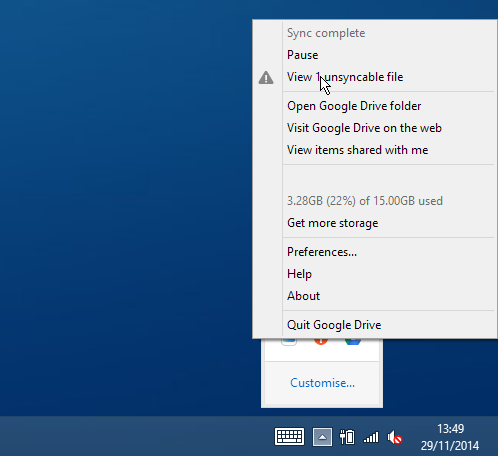
Task: Click the '3.28GB (22%) of 15.00GB used' text
Action: pos(365,201)
